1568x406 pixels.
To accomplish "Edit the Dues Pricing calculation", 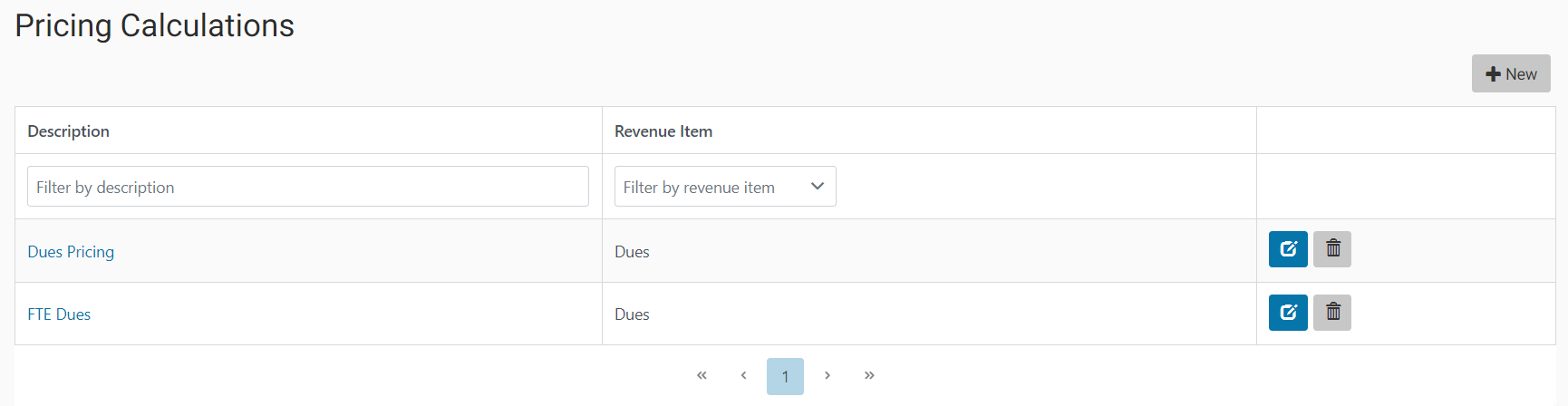I will tap(1288, 249).
